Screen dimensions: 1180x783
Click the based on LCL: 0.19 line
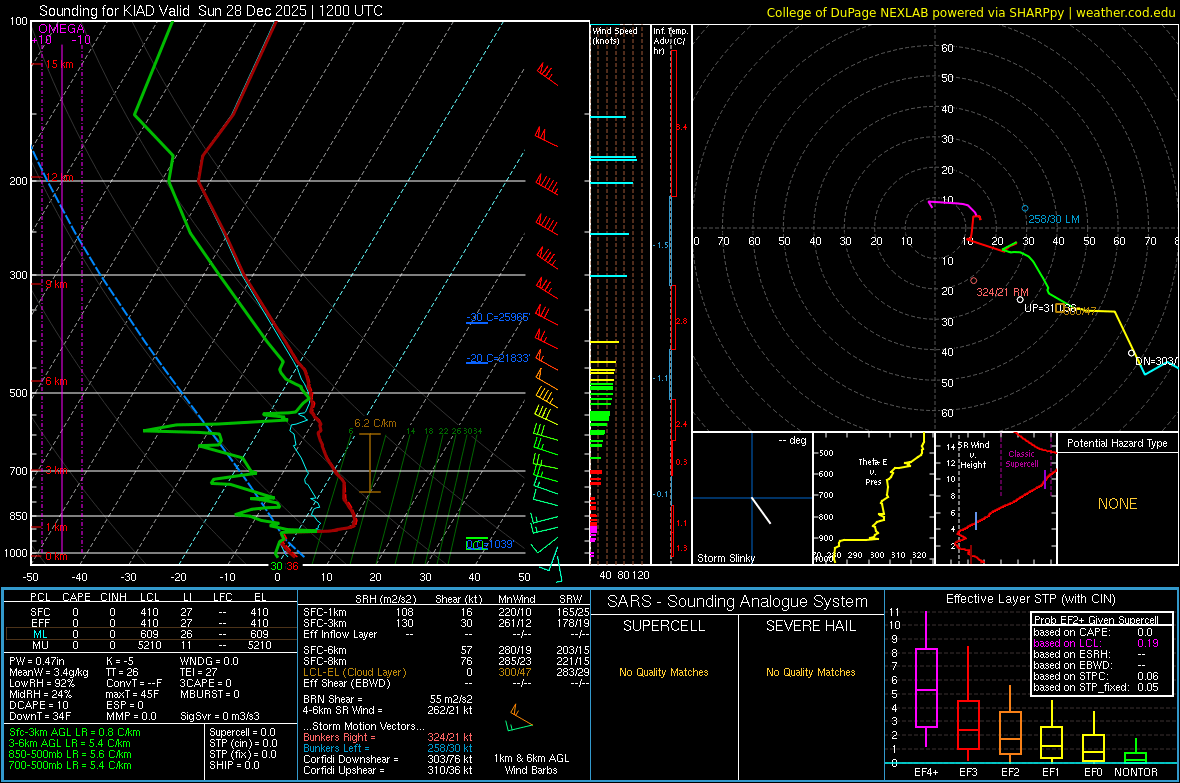(x=1096, y=643)
